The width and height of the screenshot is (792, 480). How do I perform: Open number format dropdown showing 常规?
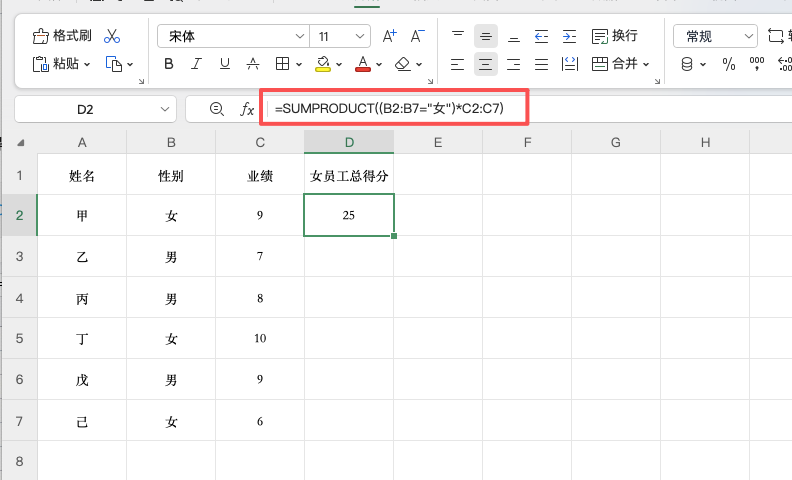(715, 36)
